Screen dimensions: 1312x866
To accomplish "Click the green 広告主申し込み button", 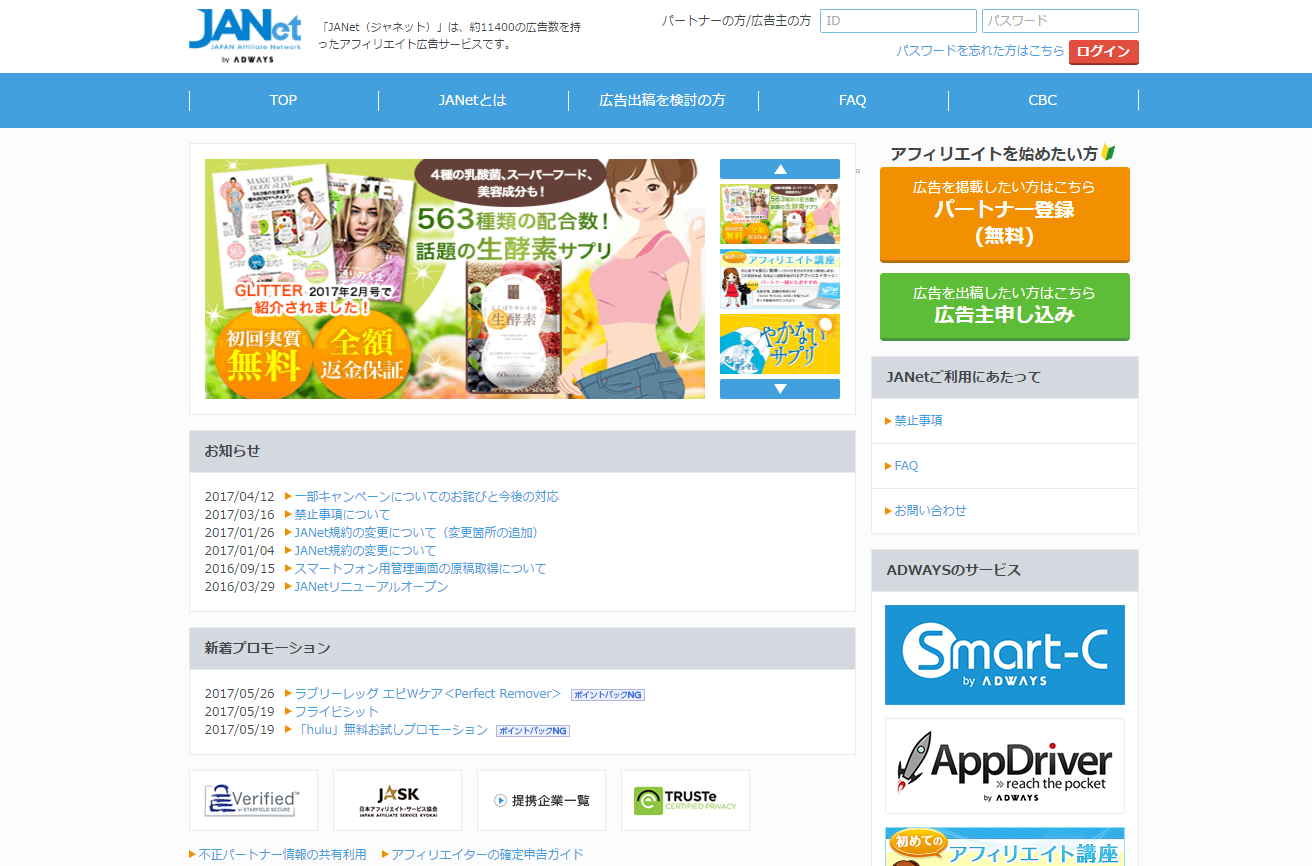I will [1004, 305].
